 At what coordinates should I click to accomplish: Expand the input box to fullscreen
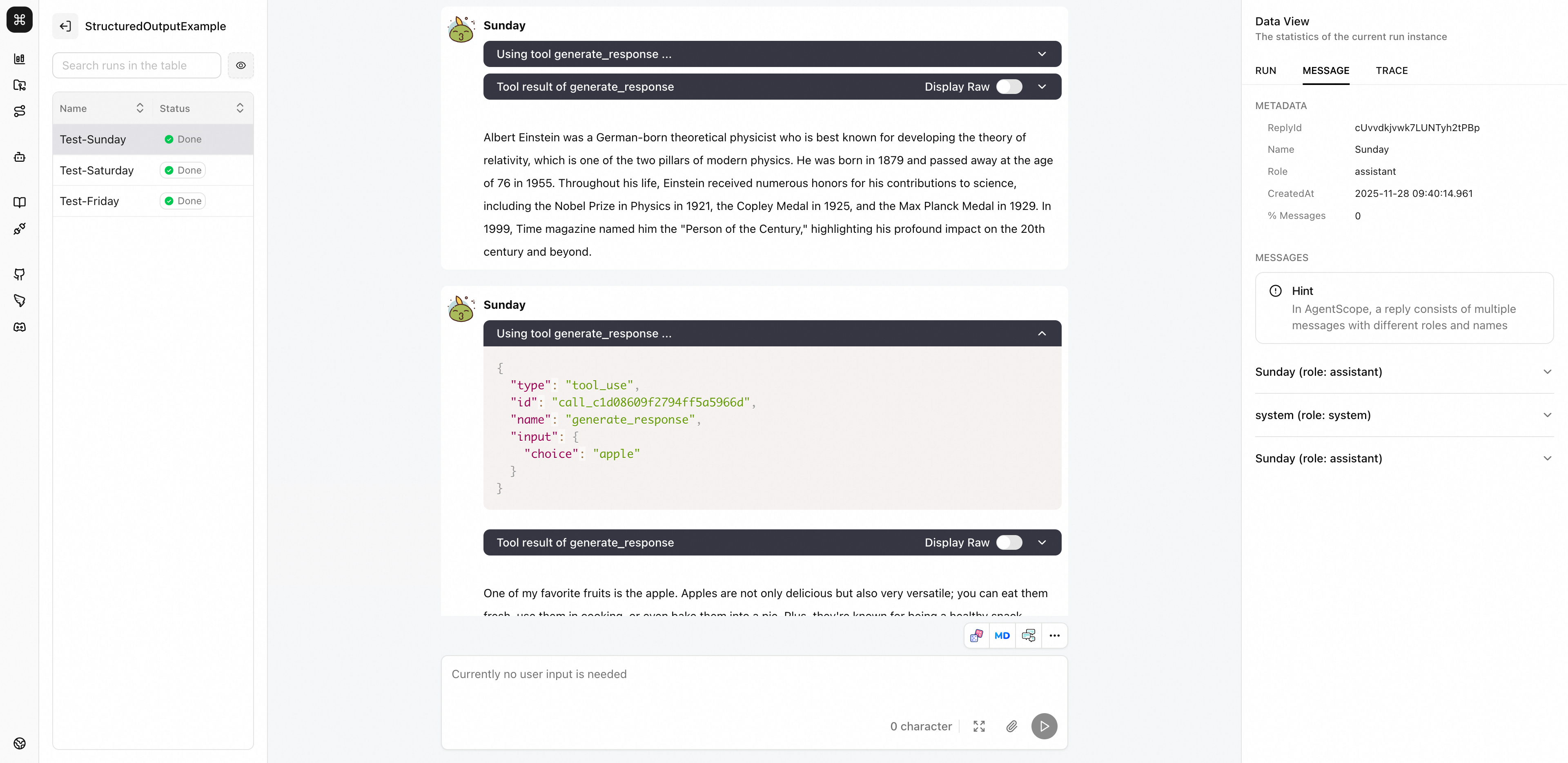pyautogui.click(x=979, y=727)
